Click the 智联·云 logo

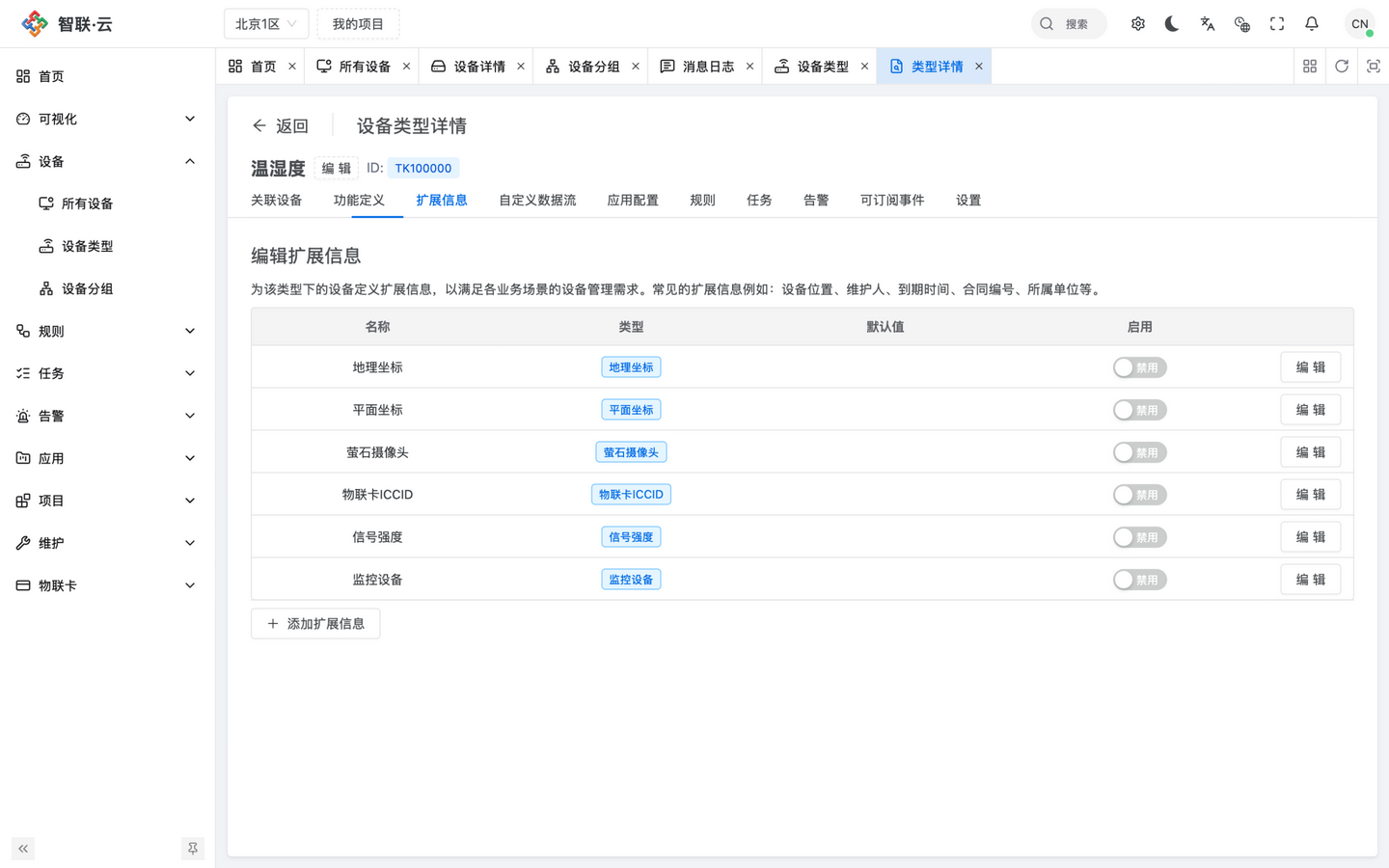click(x=67, y=24)
